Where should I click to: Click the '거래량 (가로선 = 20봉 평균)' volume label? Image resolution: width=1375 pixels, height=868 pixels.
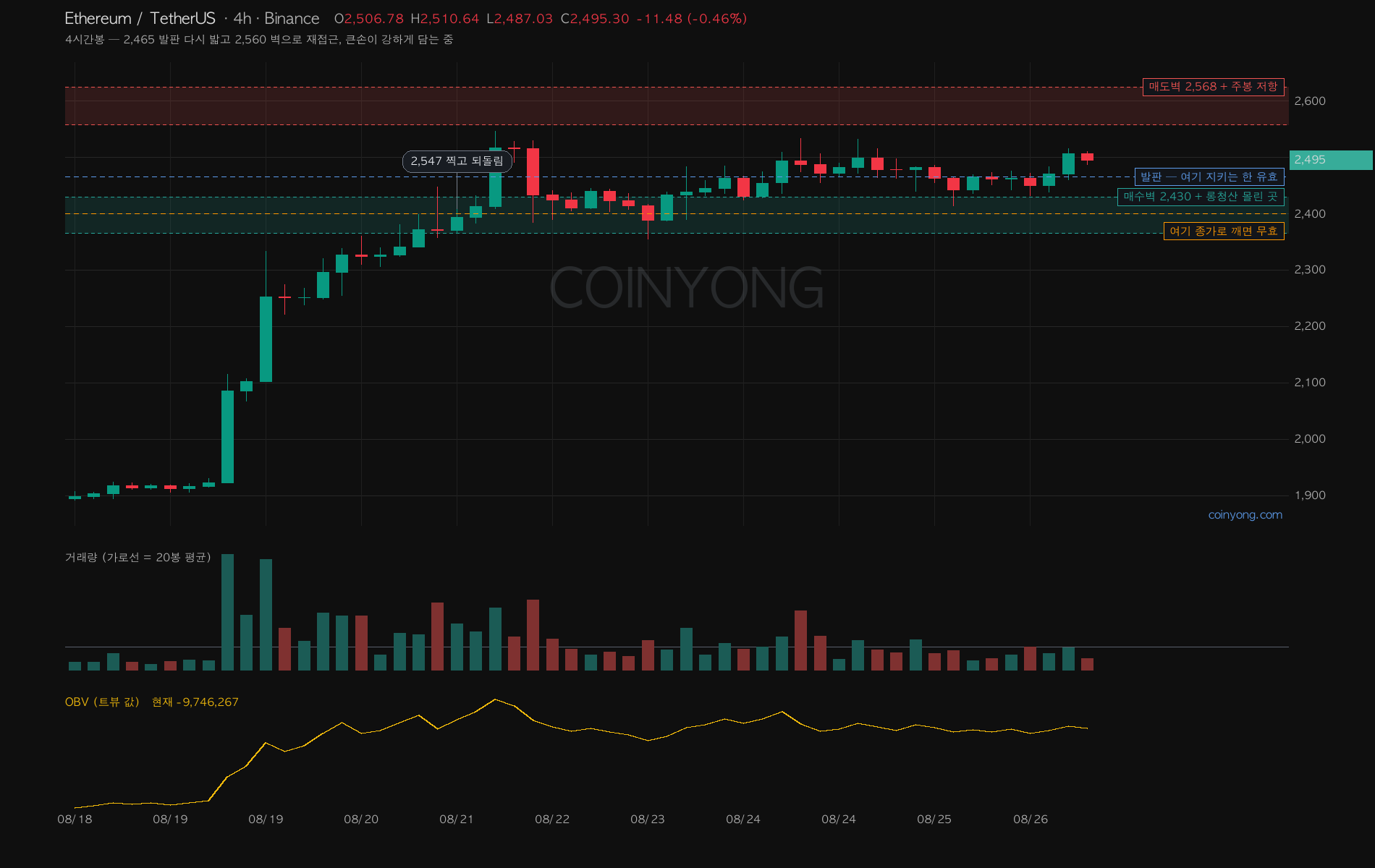[138, 558]
